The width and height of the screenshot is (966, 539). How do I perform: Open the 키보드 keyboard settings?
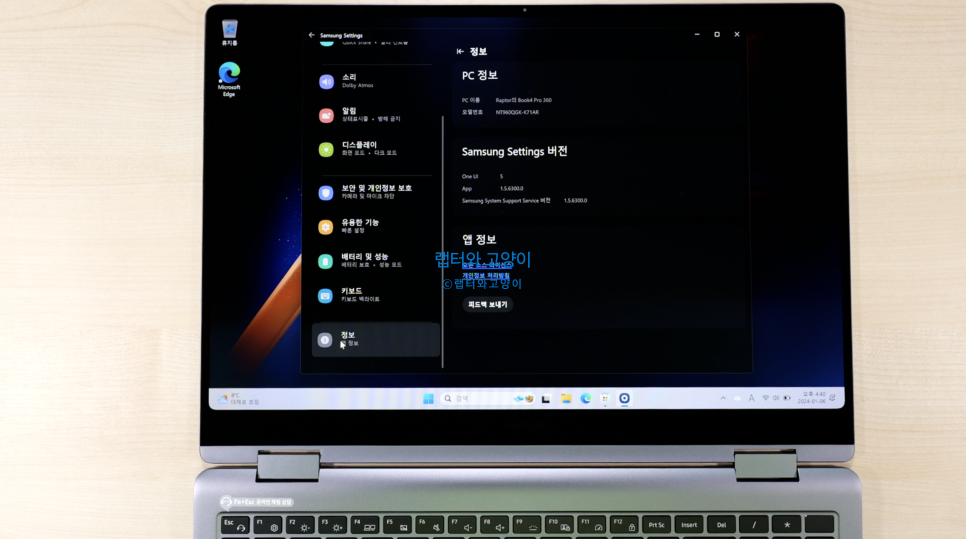pyautogui.click(x=375, y=295)
